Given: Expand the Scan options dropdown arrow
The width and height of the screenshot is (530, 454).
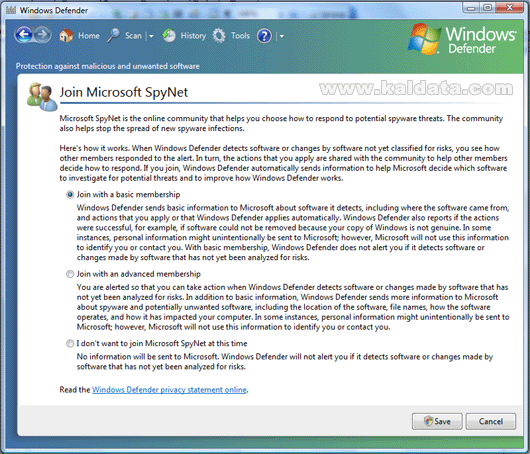Looking at the screenshot, I should coord(151,36).
